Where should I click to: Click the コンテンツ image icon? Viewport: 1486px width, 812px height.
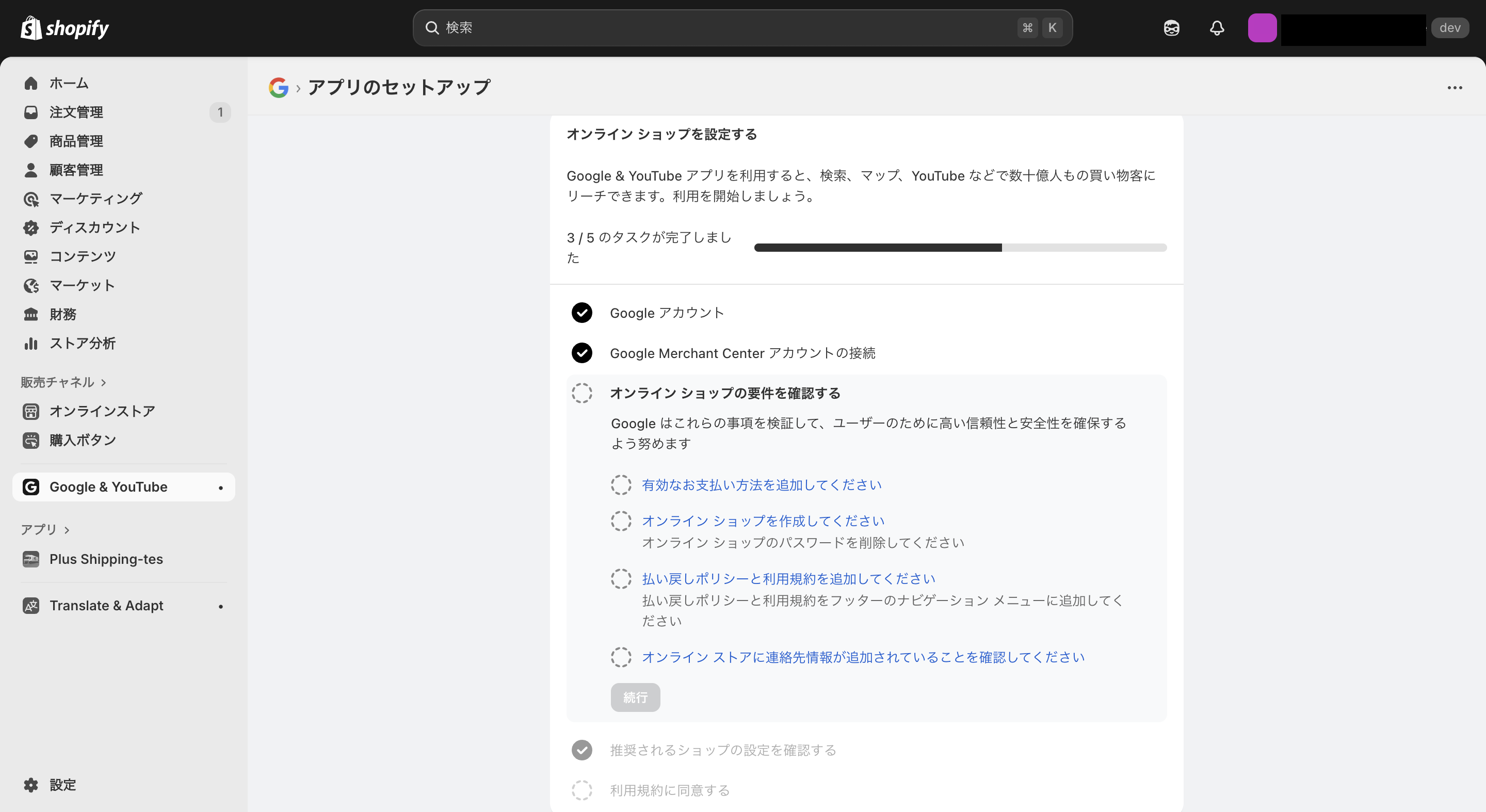(31, 256)
